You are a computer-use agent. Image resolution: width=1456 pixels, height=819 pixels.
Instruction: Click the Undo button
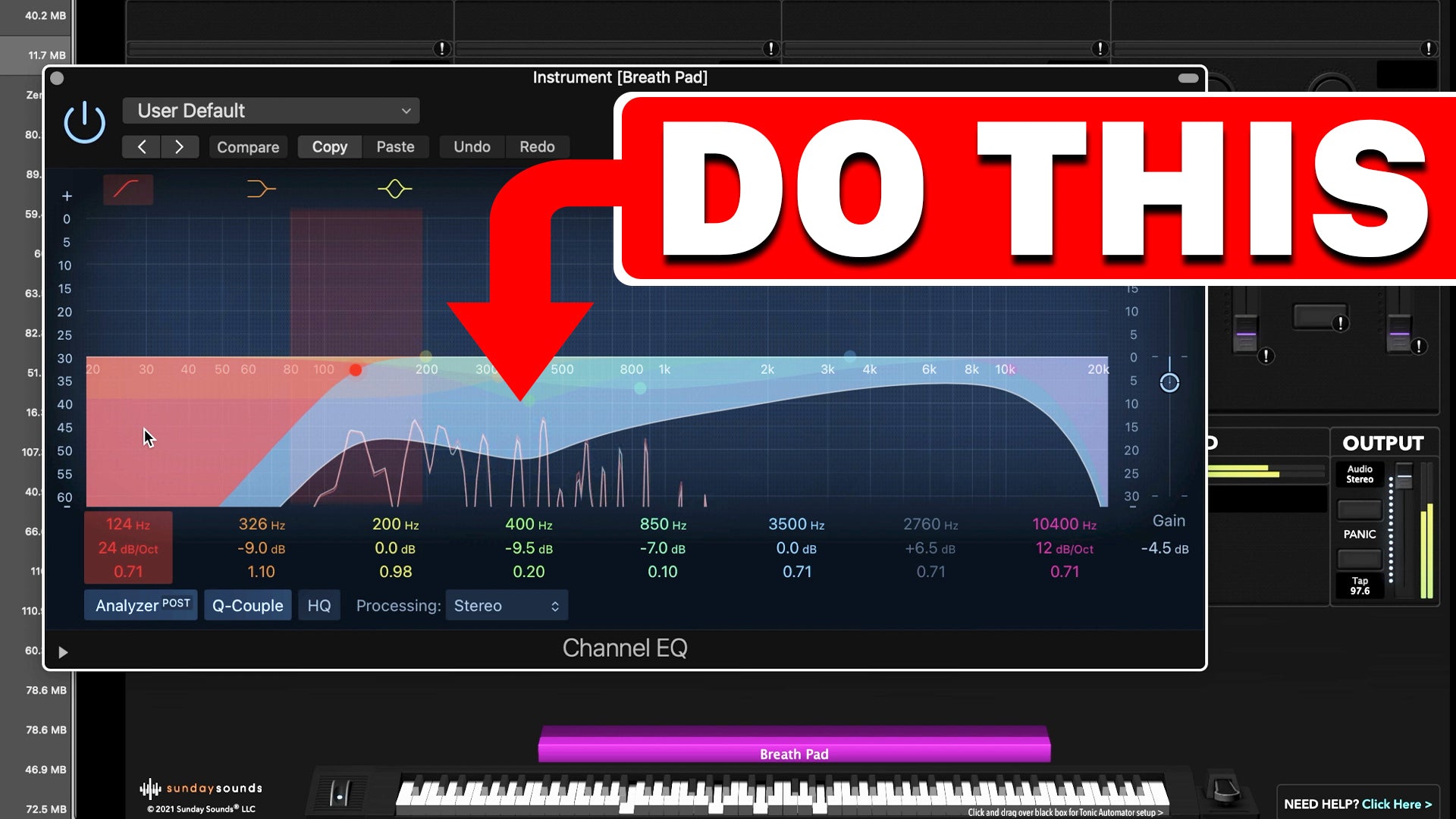[x=471, y=147]
